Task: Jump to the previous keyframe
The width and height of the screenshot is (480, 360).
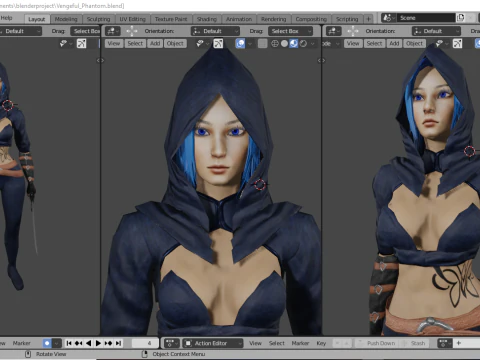Action: (x=79, y=343)
